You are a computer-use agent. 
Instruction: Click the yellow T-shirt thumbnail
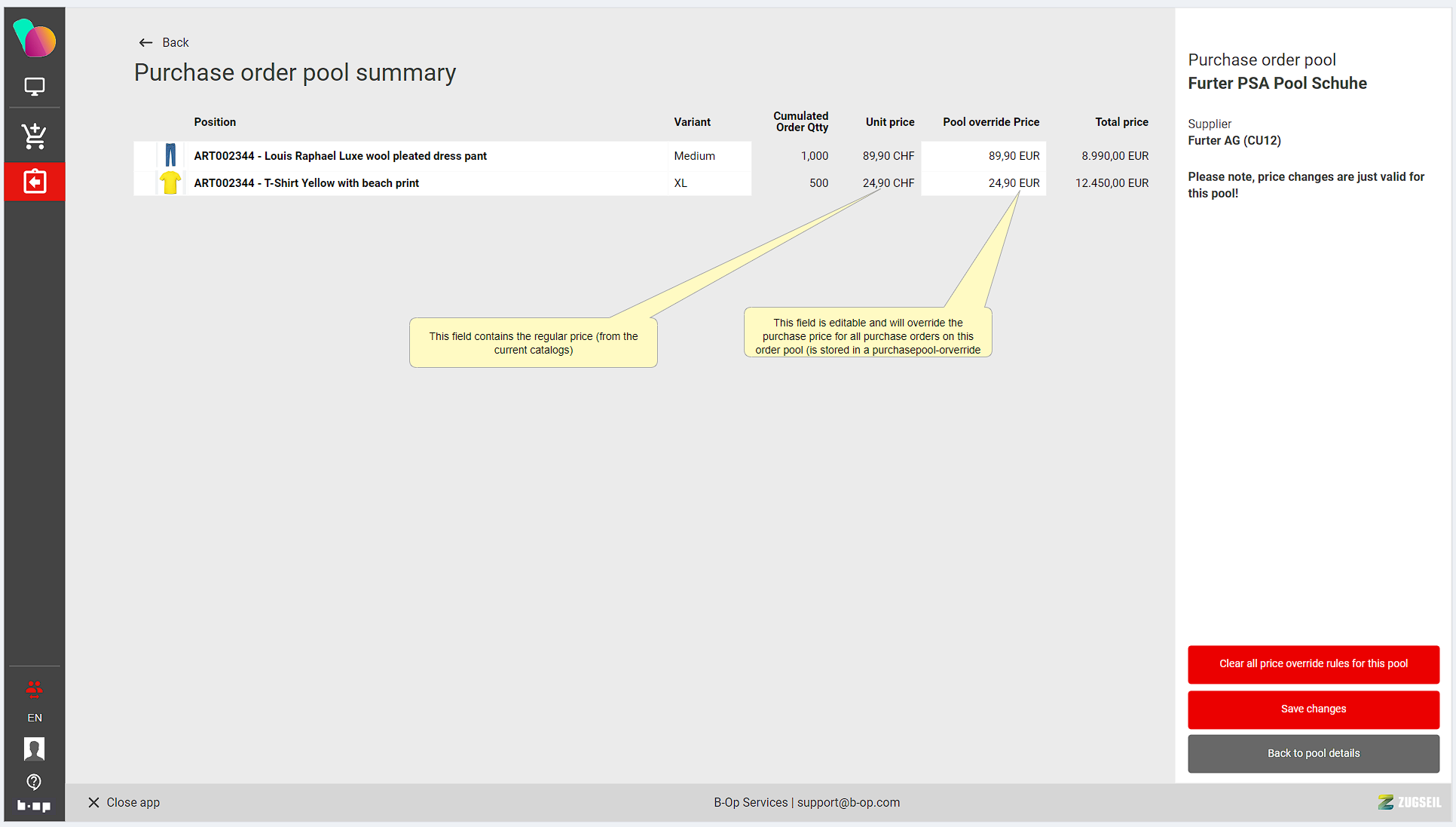click(x=170, y=183)
